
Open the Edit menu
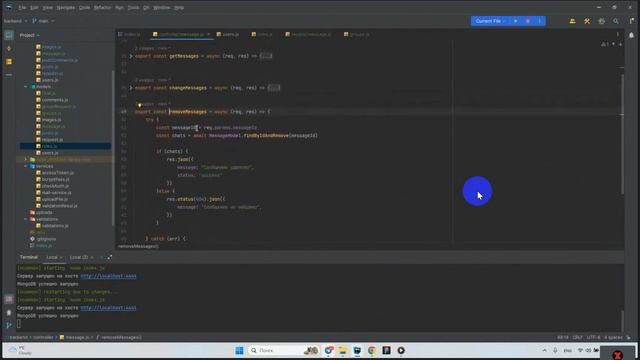click(34, 7)
